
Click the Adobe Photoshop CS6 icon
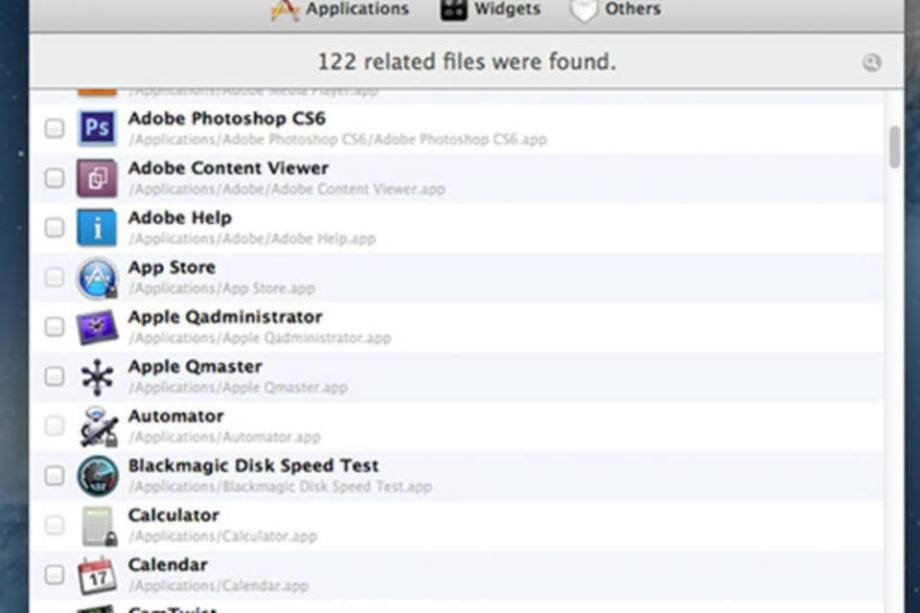(x=97, y=128)
